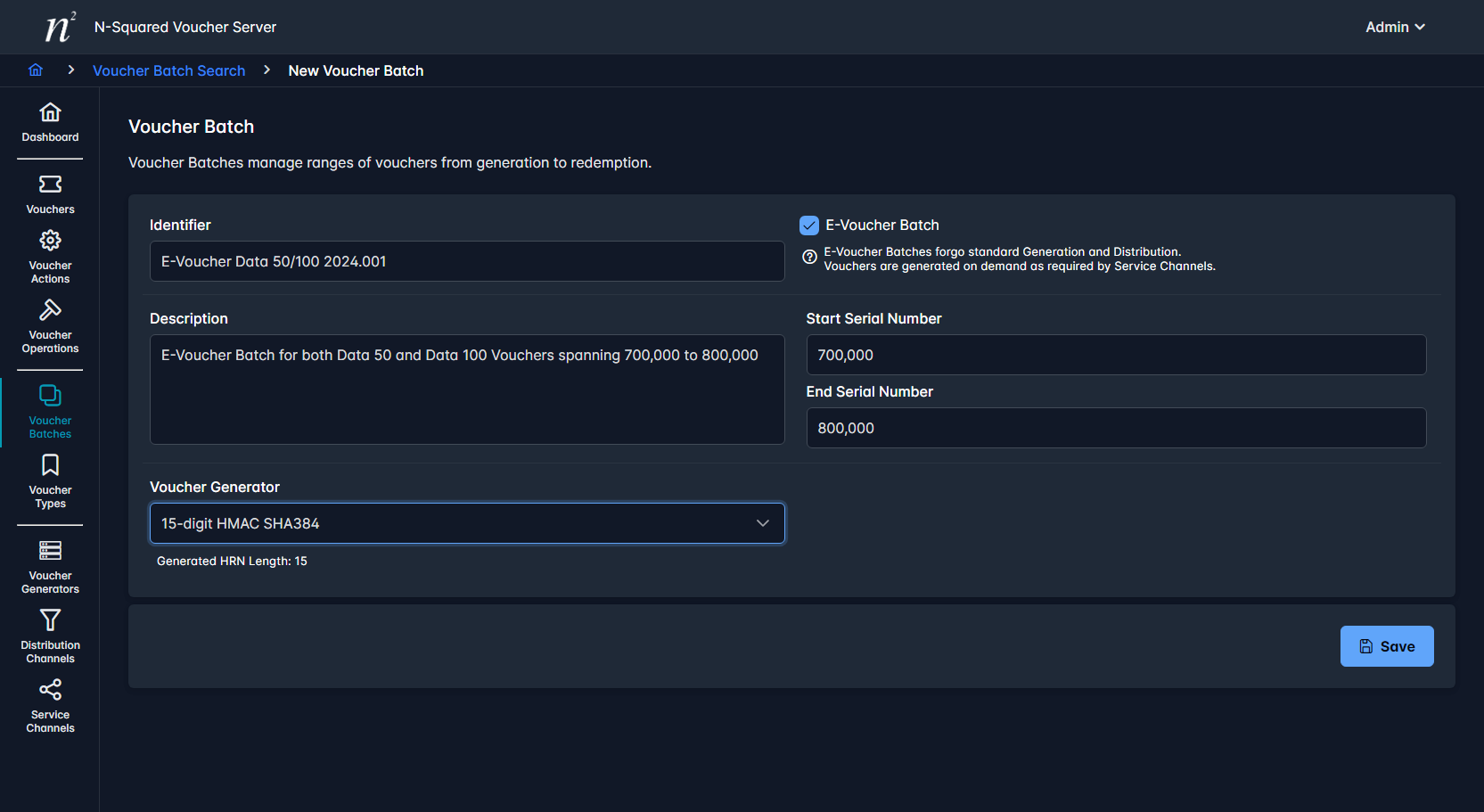Click the End Serial Number field

point(1115,428)
